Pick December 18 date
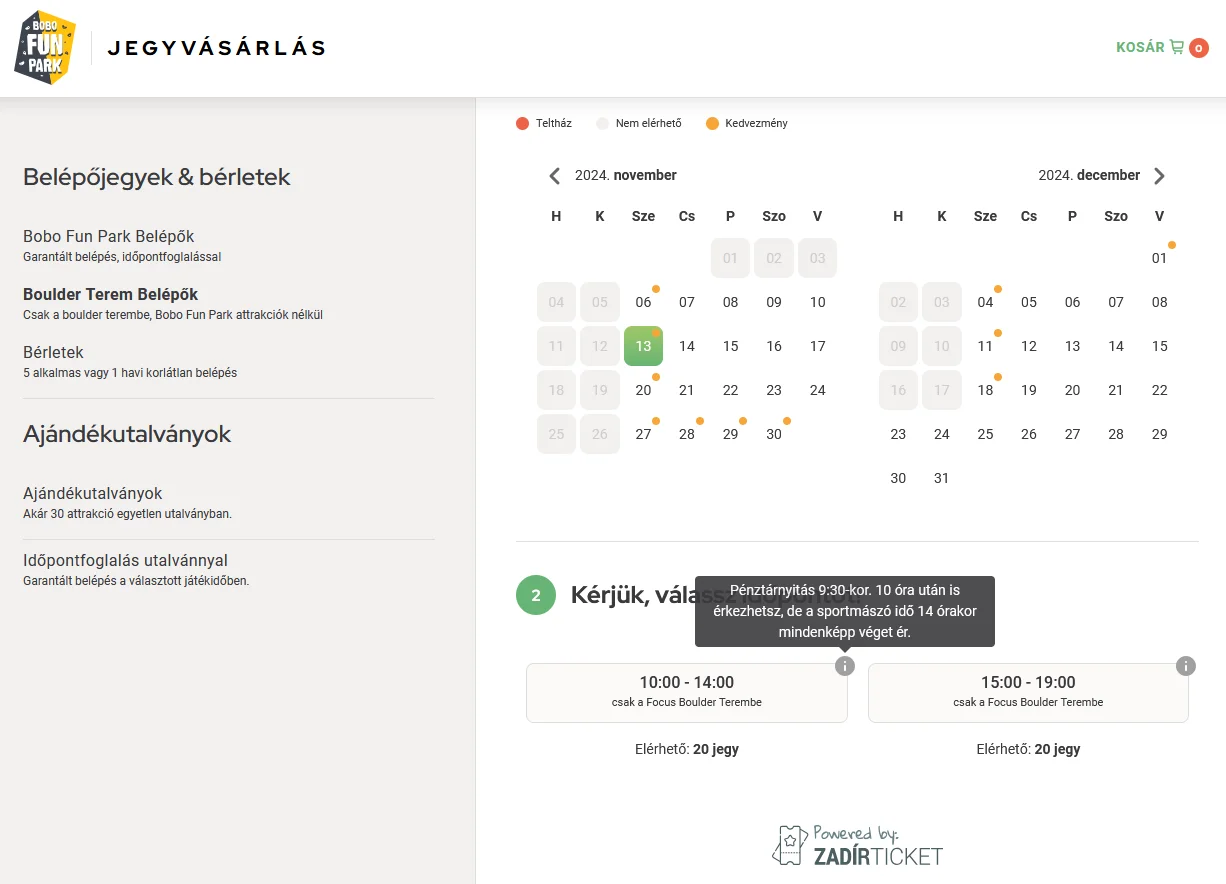The height and width of the screenshot is (884, 1226). tap(985, 390)
